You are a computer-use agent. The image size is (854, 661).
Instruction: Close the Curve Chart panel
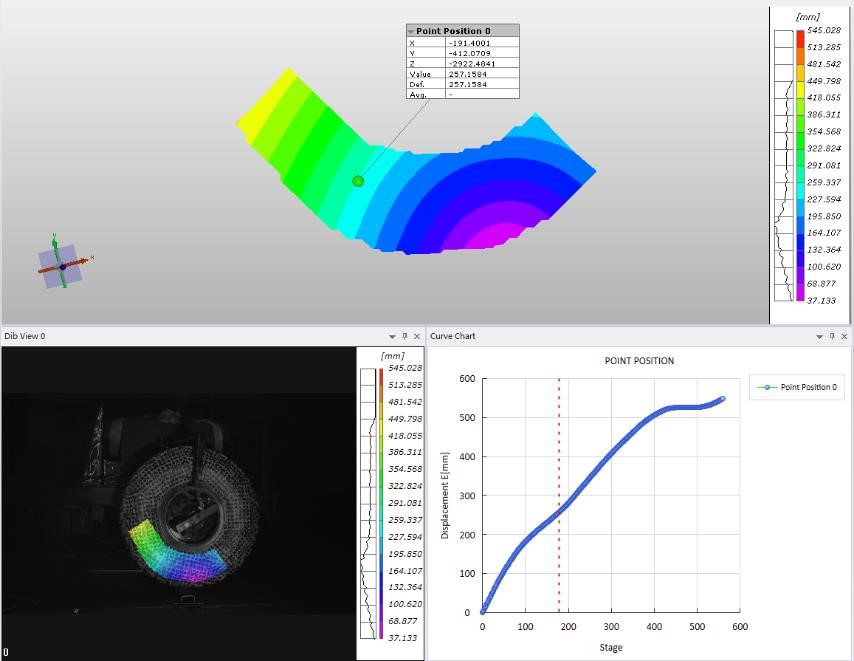pyautogui.click(x=845, y=337)
